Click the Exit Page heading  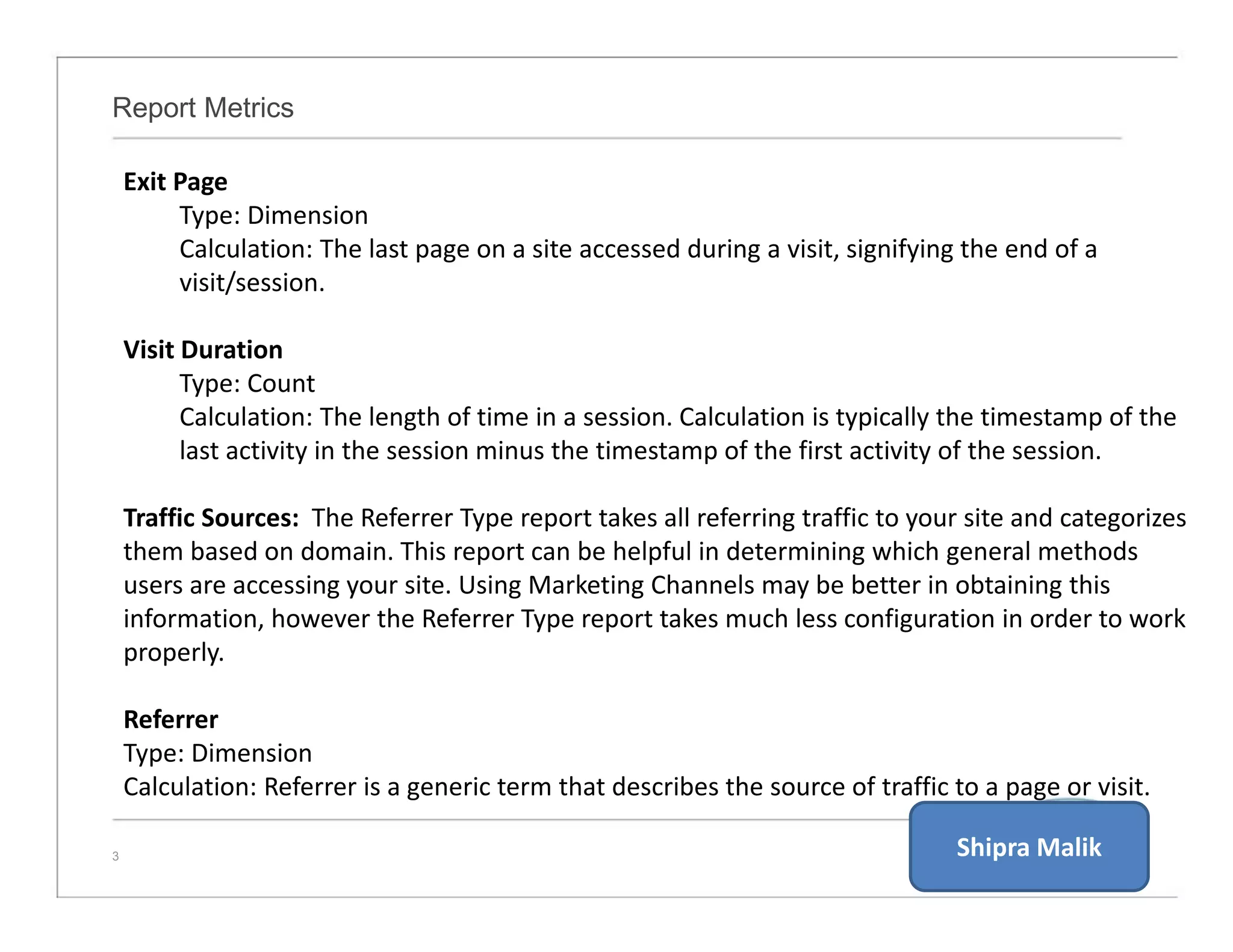[175, 182]
